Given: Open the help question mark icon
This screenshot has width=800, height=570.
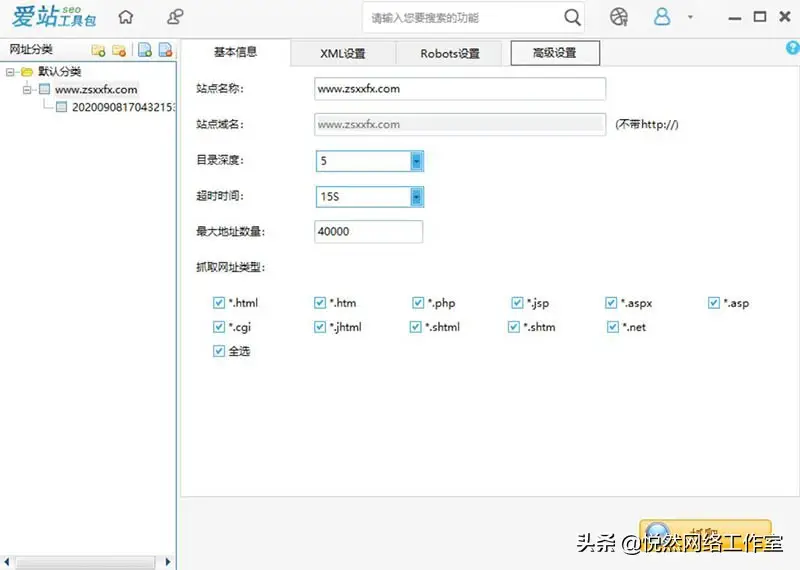Looking at the screenshot, I should pos(793,48).
